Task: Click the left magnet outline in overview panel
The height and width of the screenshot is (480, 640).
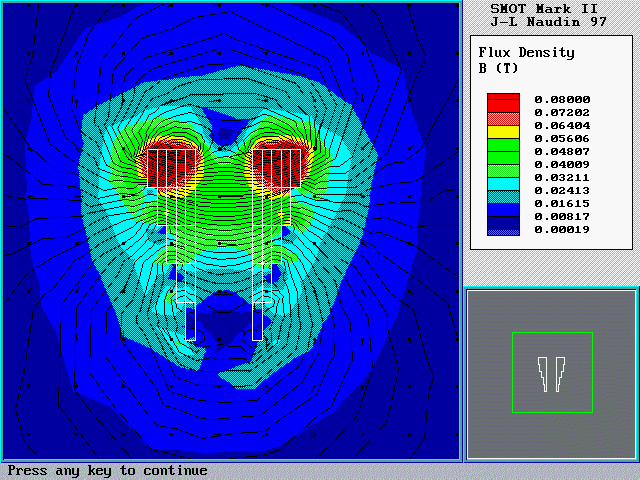Action: click(543, 374)
